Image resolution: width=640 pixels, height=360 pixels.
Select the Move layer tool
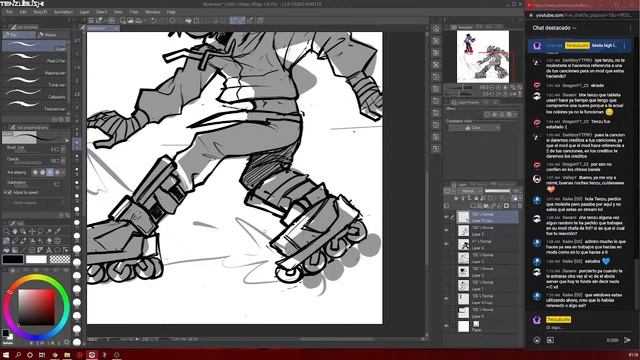(x=32, y=231)
